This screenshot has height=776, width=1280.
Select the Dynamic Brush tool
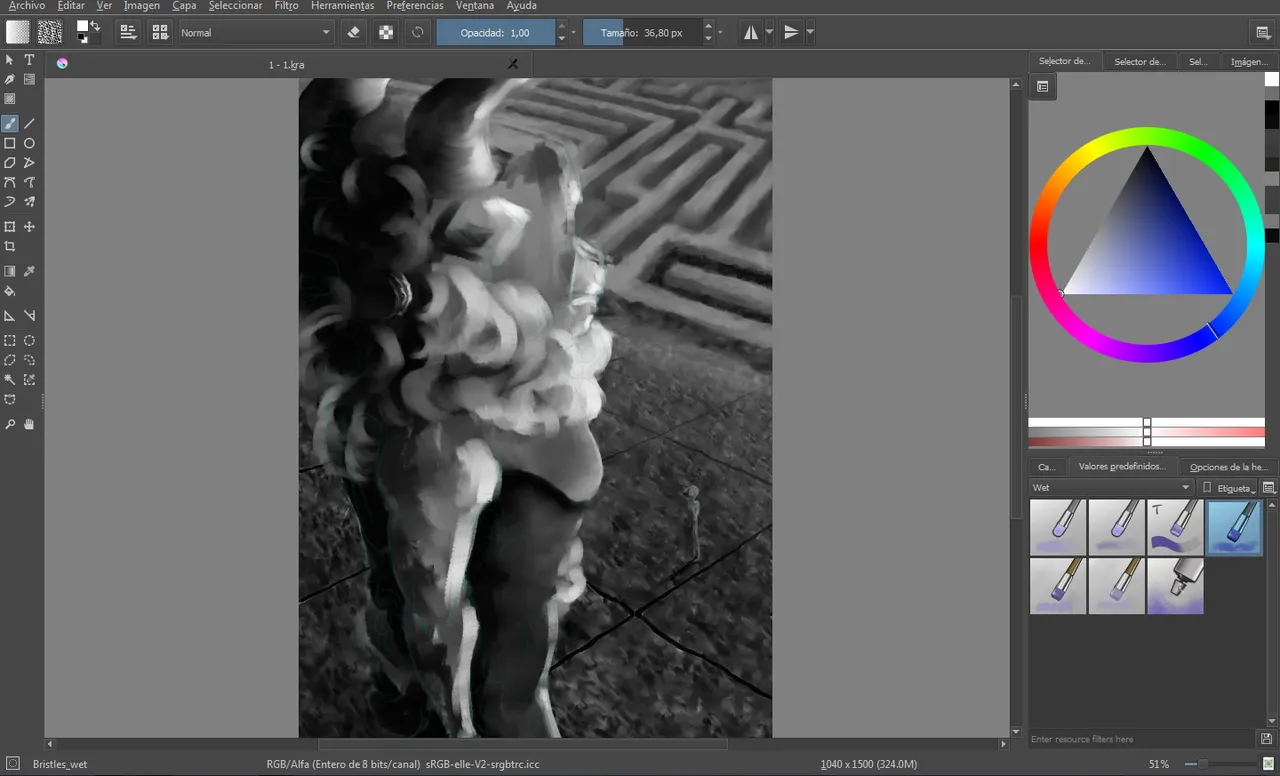point(10,201)
